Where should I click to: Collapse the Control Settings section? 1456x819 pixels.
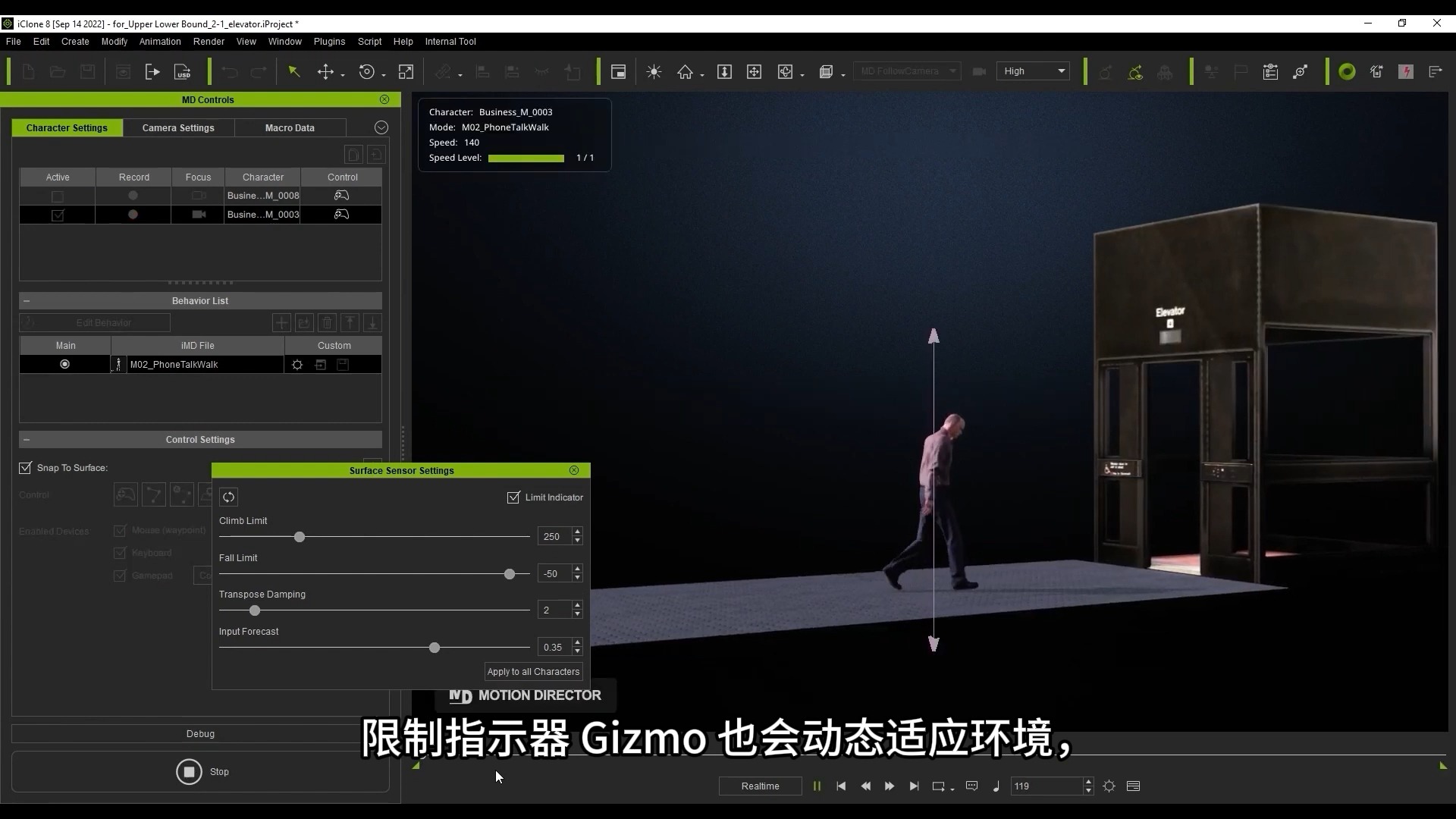(27, 440)
